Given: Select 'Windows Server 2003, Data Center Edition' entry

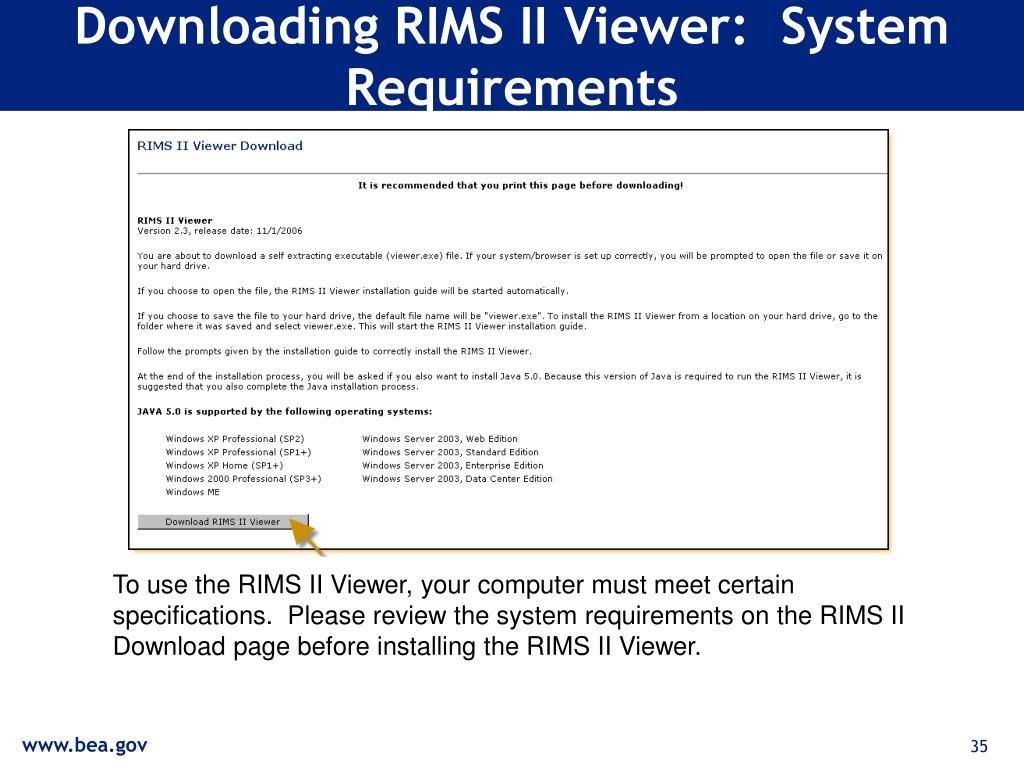Looking at the screenshot, I should [457, 479].
